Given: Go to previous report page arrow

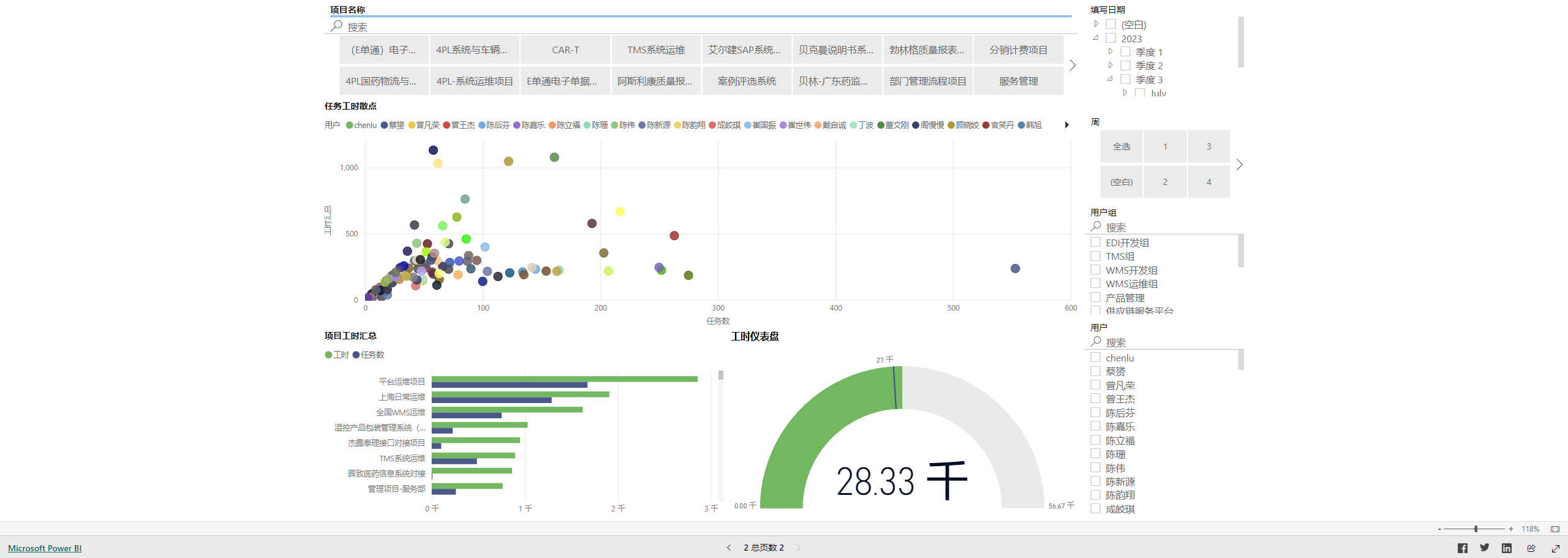Looking at the screenshot, I should 729,548.
